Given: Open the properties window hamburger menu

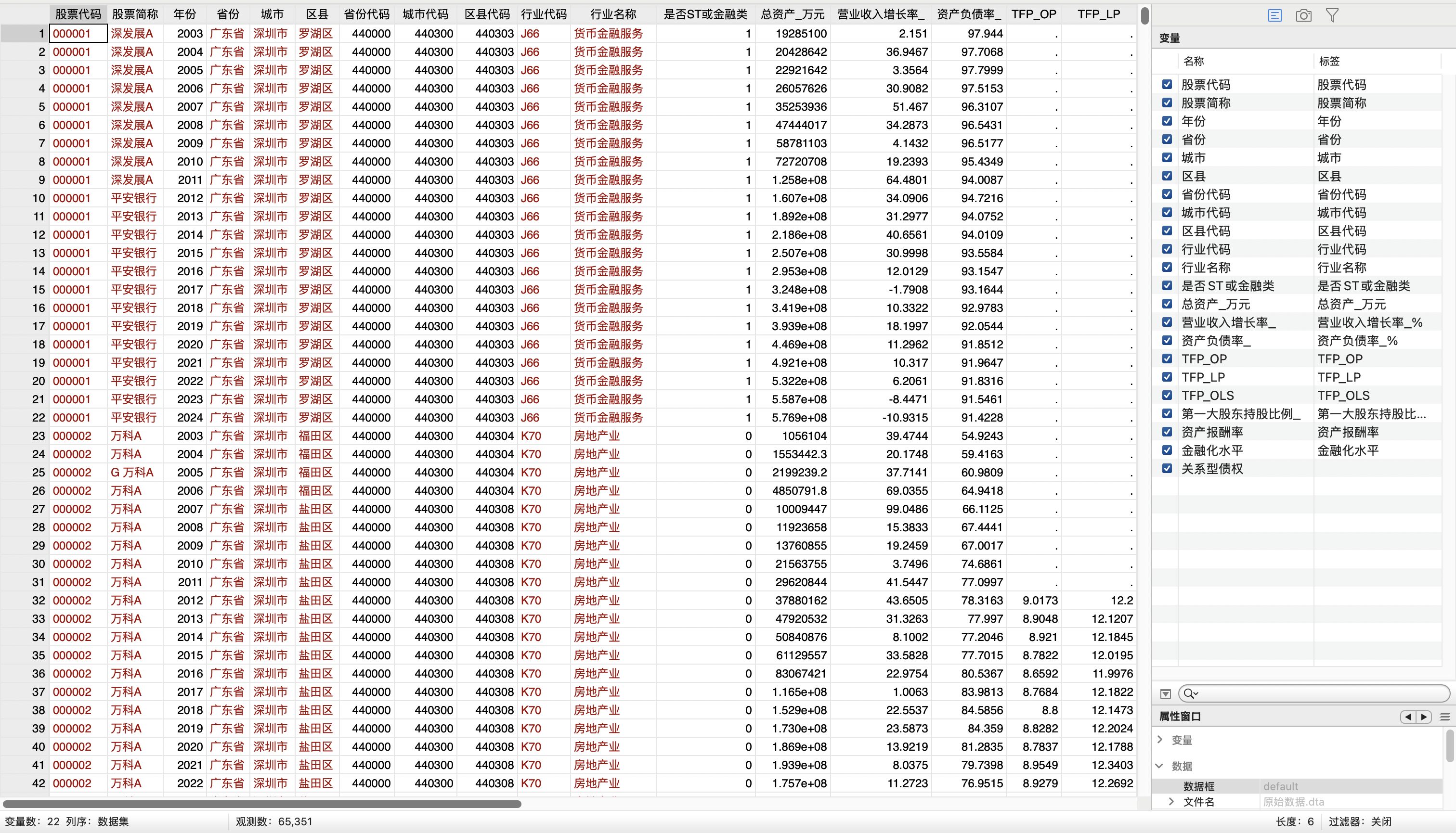Looking at the screenshot, I should click(1444, 717).
